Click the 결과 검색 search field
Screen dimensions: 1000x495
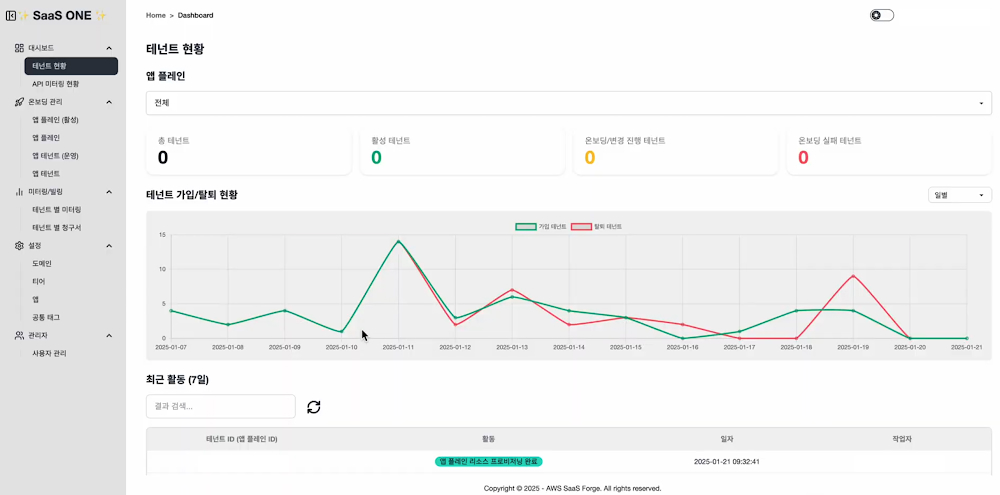click(x=220, y=406)
